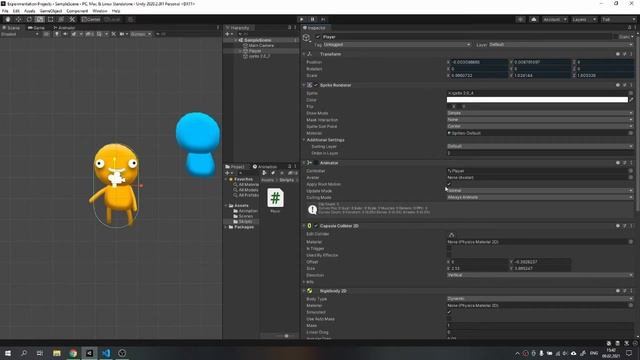Switch to the Game tab
Screen dimensions: 640x360
36,28
